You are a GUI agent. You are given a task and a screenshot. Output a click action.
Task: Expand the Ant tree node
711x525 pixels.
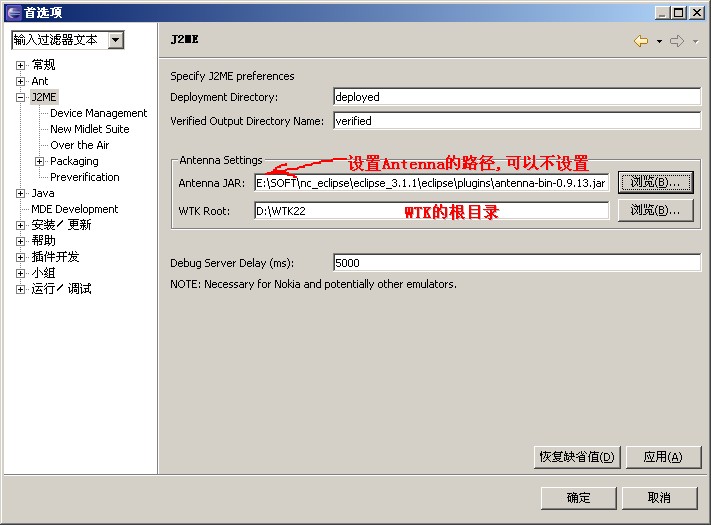pyautogui.click(x=20, y=82)
